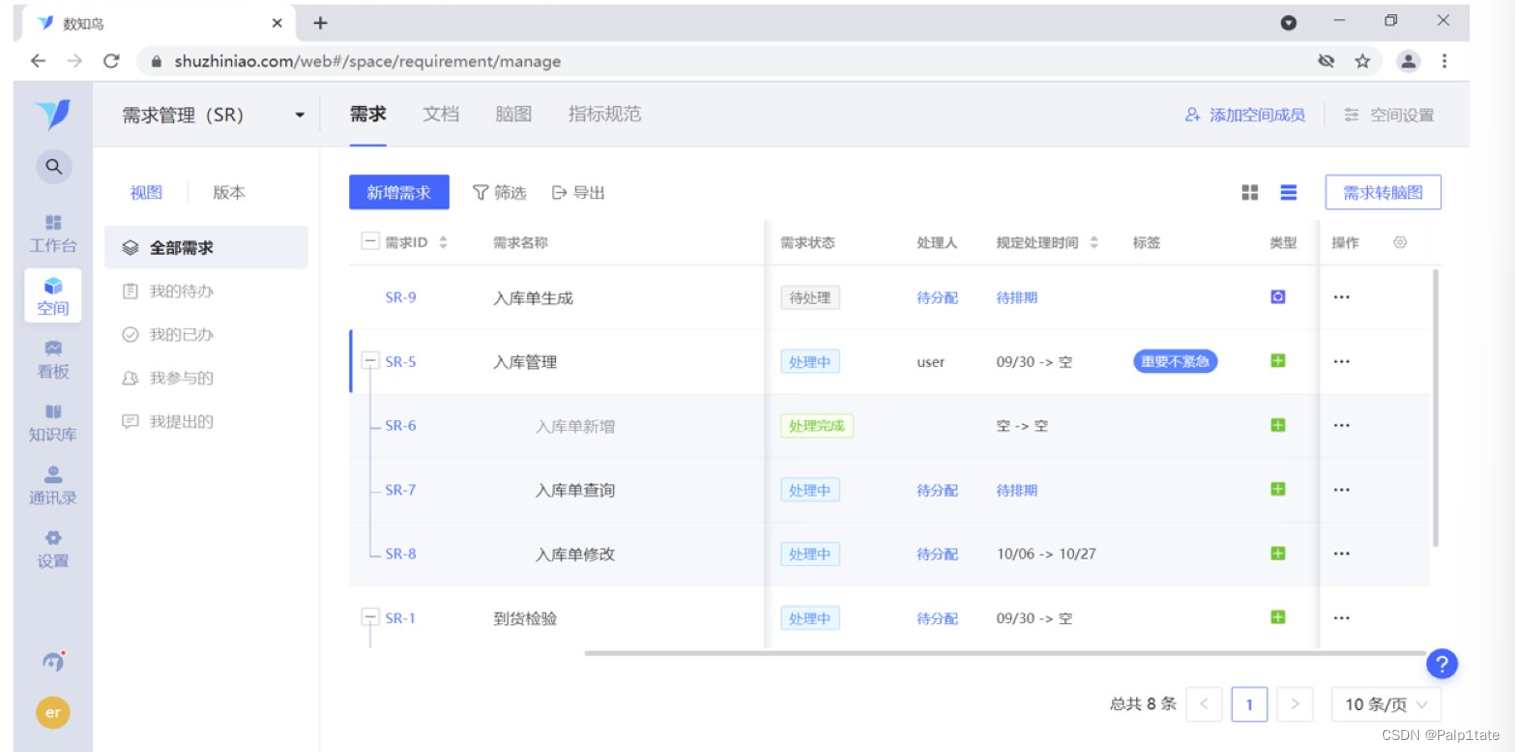Open more actions menu for SR-9
This screenshot has width=1515, height=752.
[1342, 297]
